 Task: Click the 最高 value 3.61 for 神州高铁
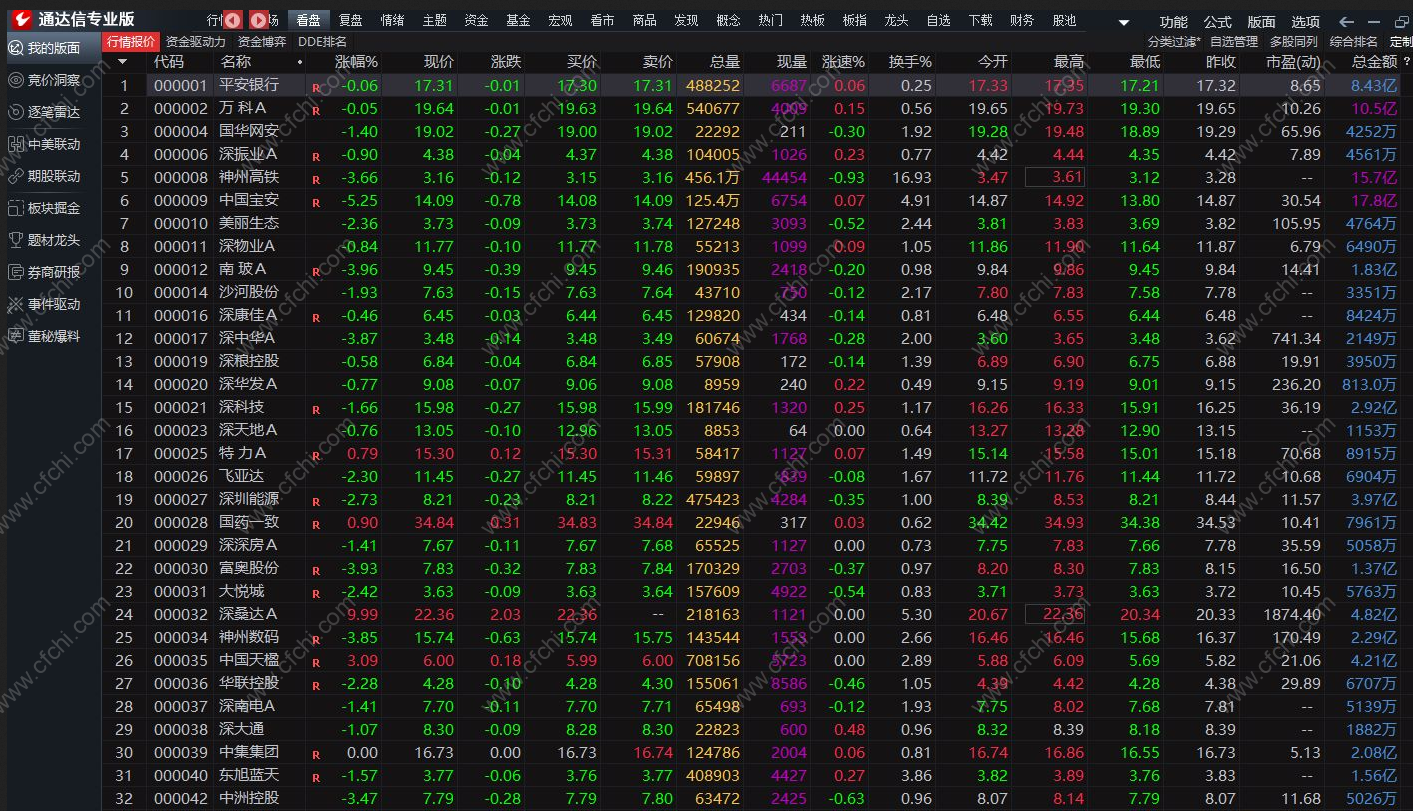[x=1055, y=178]
